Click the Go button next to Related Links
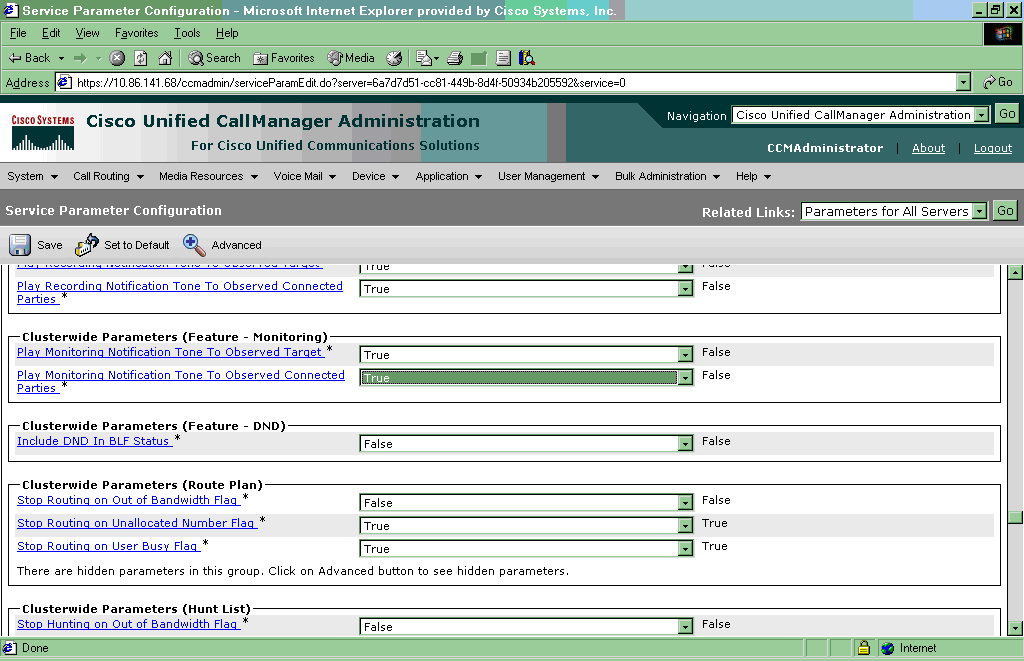This screenshot has height=661, width=1024. (1005, 211)
